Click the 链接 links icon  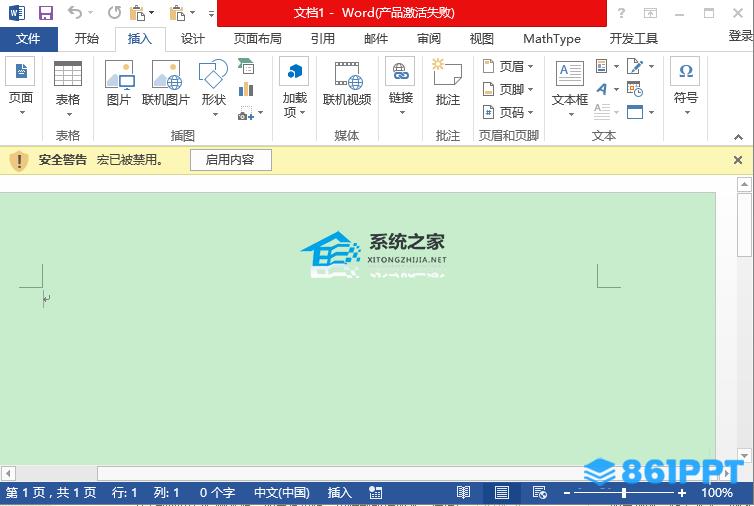(401, 71)
